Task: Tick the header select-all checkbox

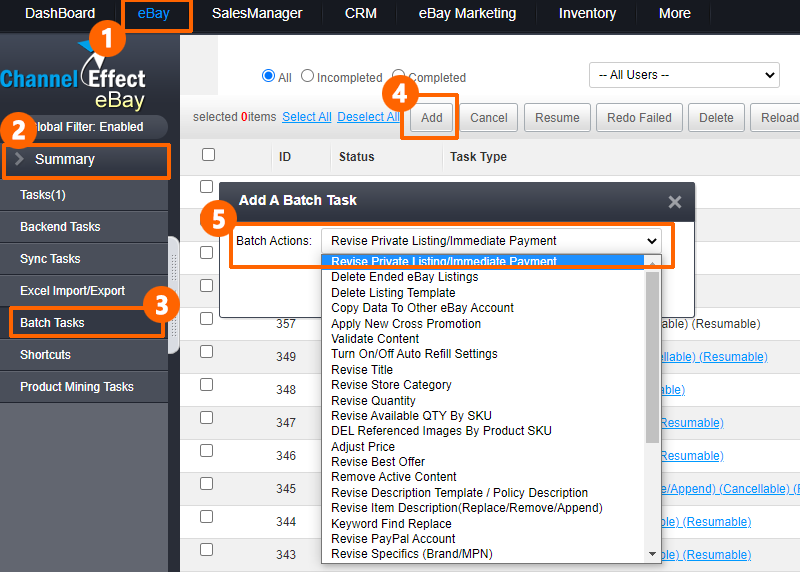Action: point(208,155)
